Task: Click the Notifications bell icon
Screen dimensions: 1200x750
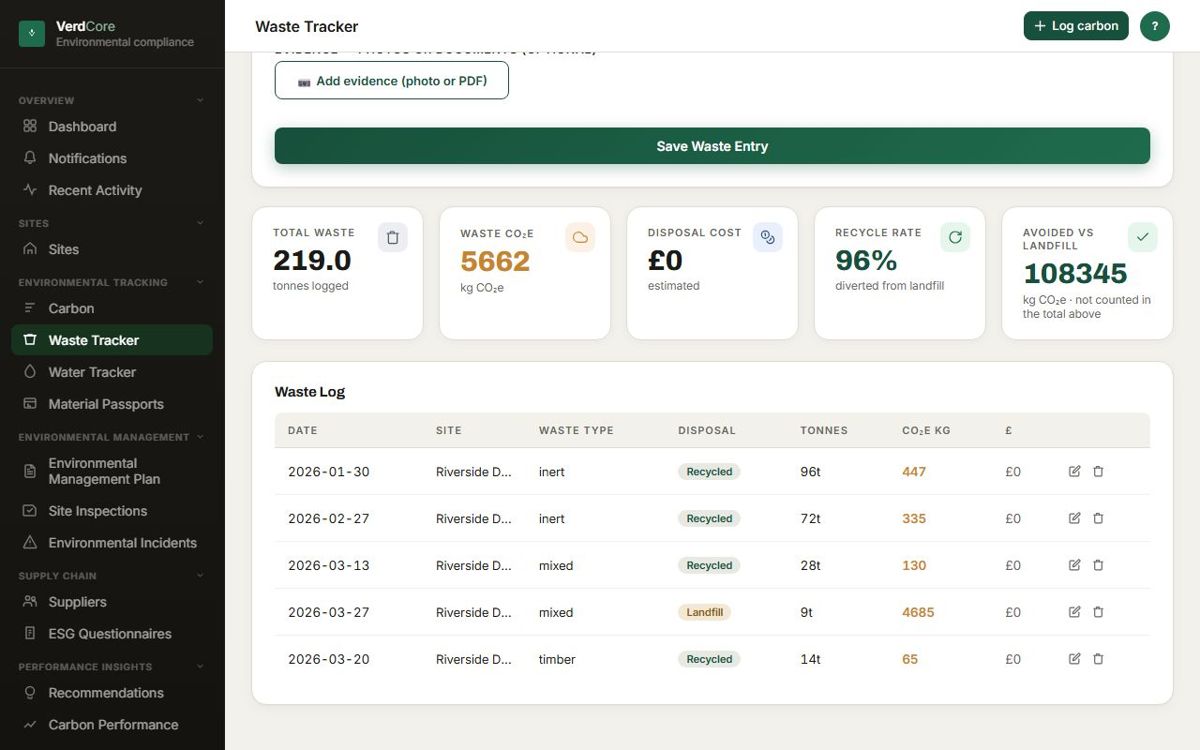Action: tap(30, 158)
